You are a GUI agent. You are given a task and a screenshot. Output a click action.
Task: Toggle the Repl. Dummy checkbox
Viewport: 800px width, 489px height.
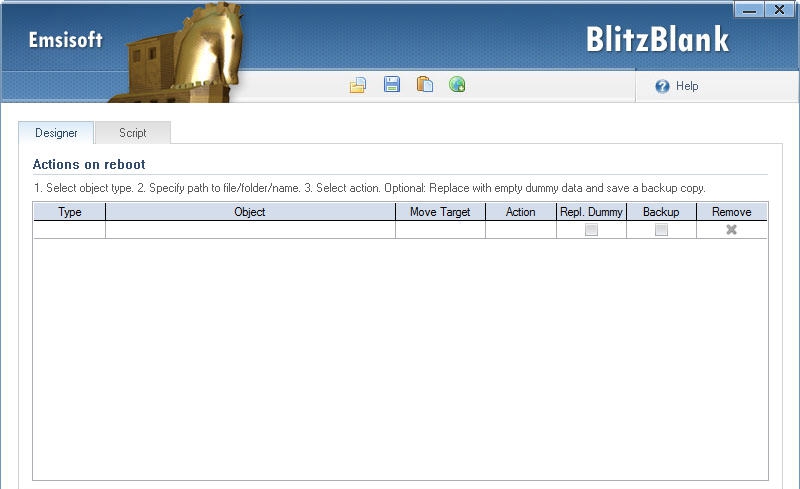pyautogui.click(x=591, y=230)
